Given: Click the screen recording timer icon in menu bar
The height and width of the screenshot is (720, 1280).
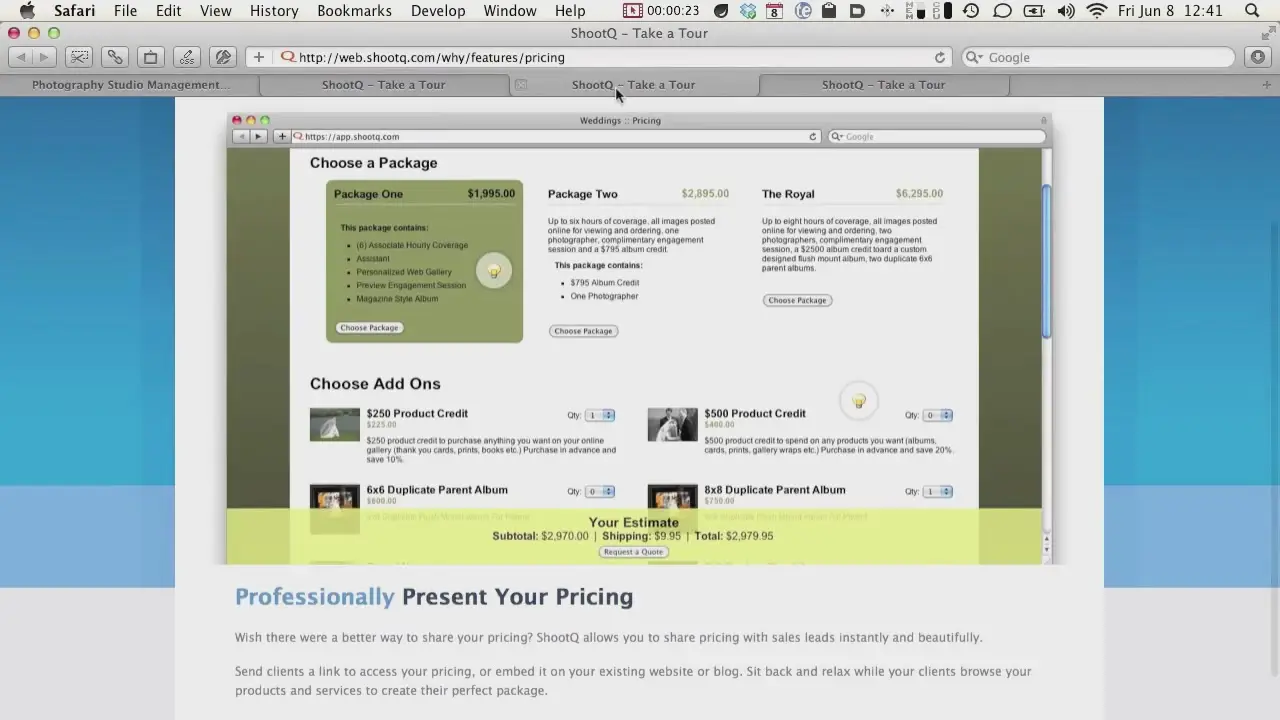Looking at the screenshot, I should click(632, 11).
